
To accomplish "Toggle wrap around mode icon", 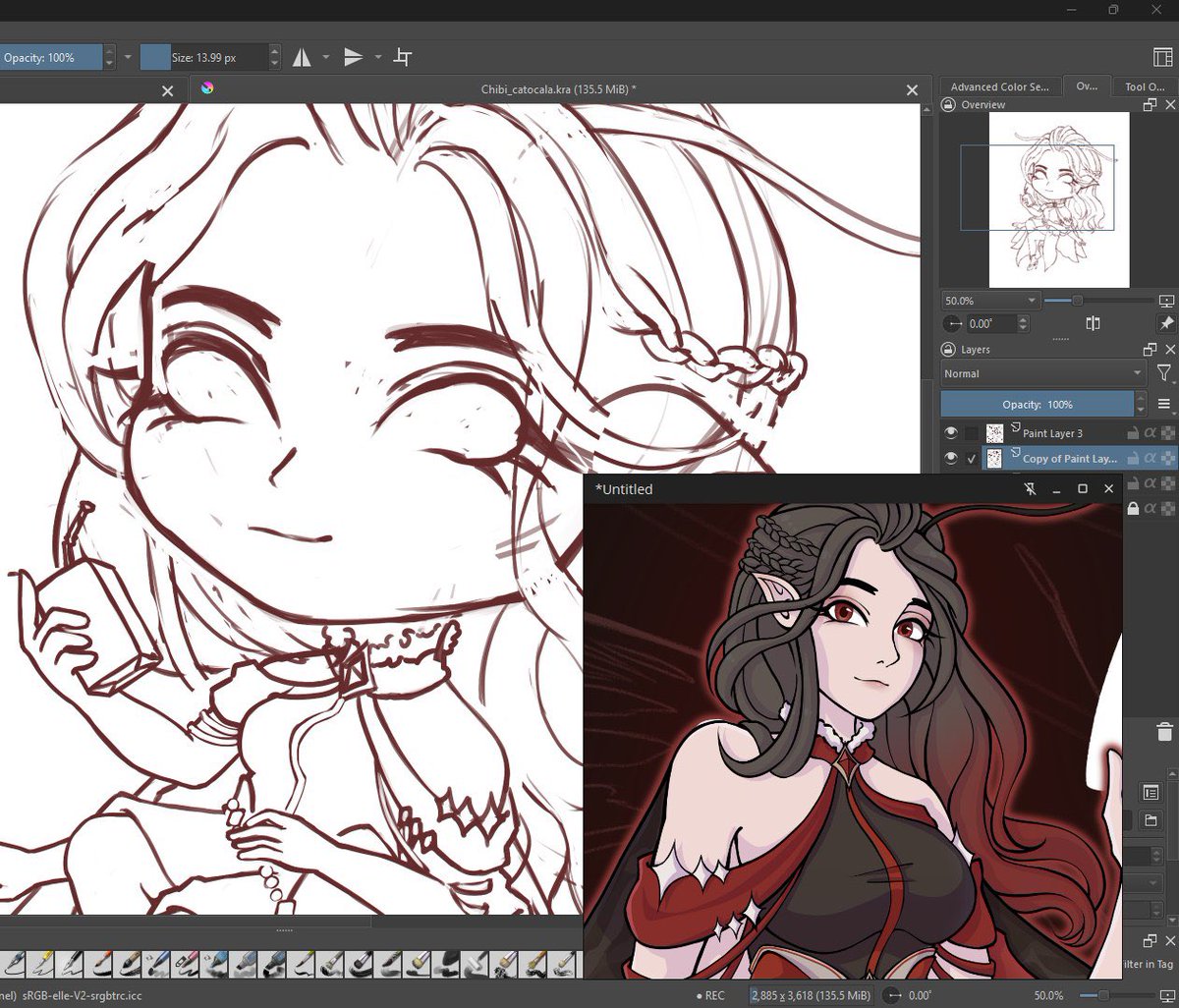I will [402, 57].
